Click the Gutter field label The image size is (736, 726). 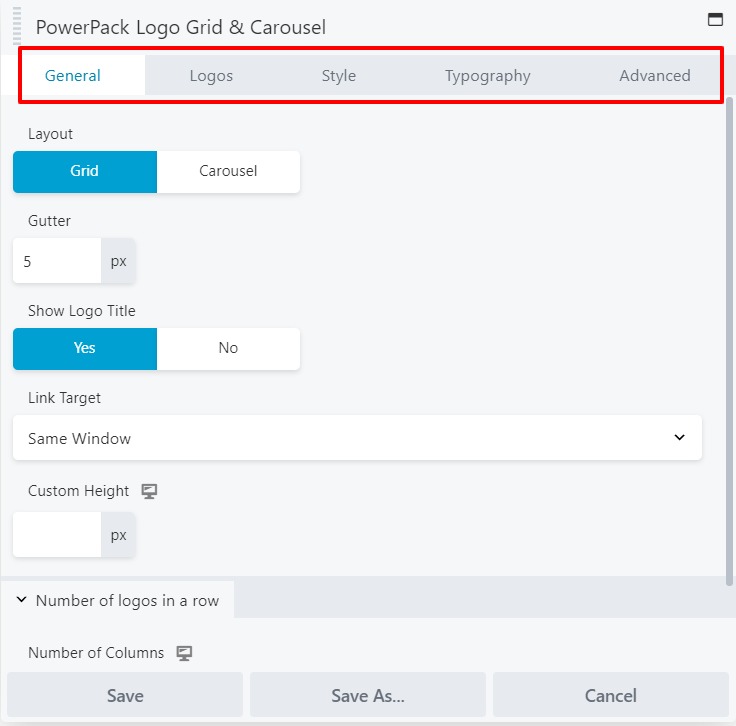pos(49,221)
